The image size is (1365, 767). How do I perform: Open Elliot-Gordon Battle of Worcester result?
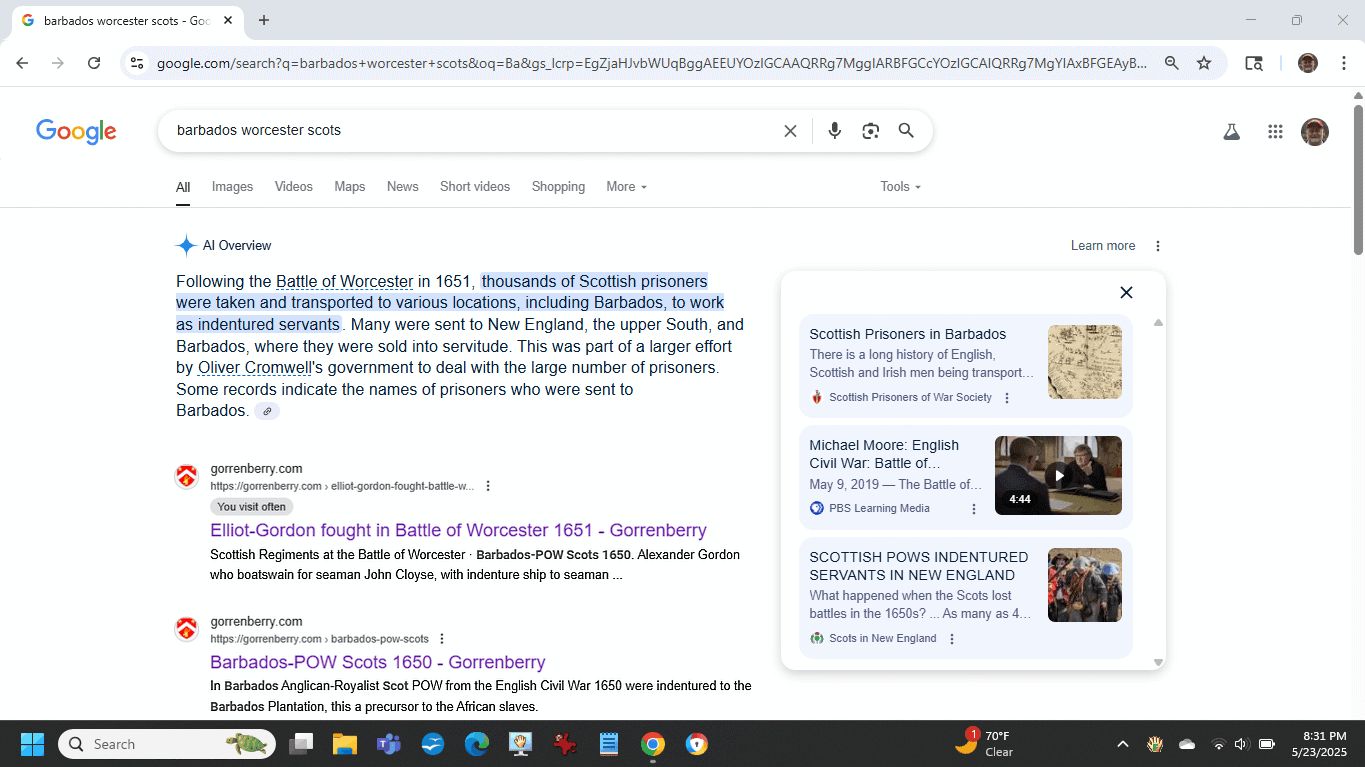click(x=458, y=530)
